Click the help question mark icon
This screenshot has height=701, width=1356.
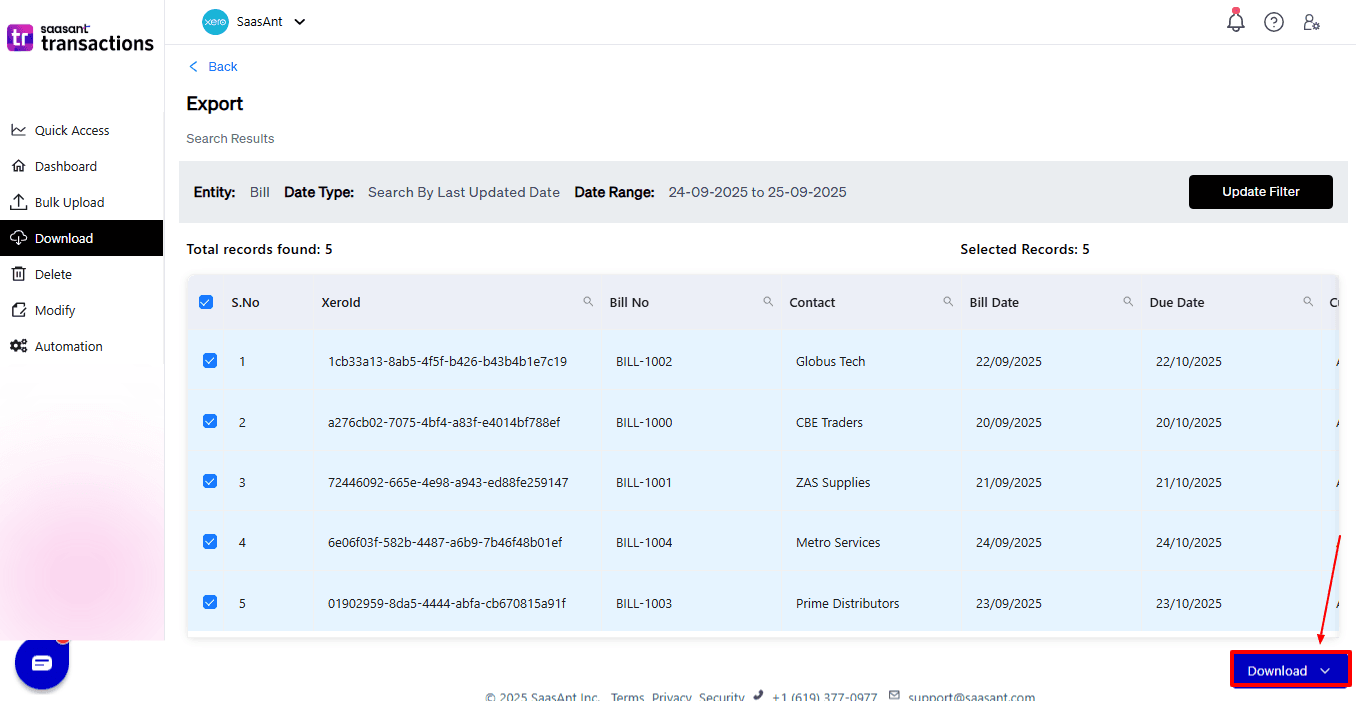point(1274,22)
